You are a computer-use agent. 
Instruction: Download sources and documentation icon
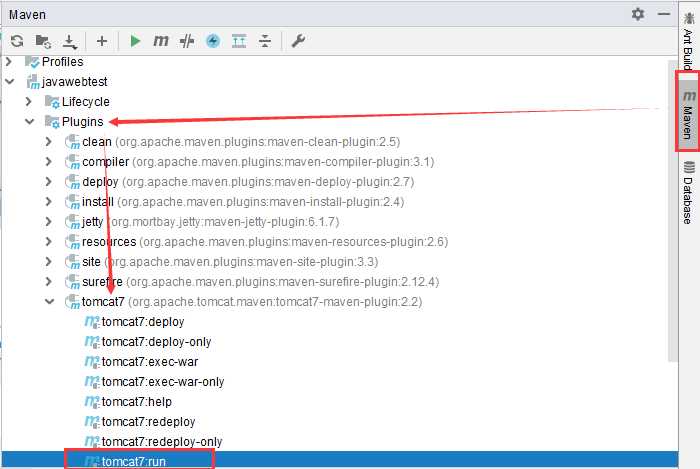[x=70, y=42]
